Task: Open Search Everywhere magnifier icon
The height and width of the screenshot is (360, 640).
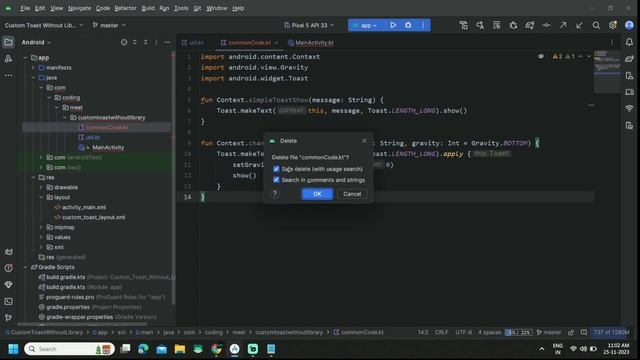Action: tap(596, 25)
